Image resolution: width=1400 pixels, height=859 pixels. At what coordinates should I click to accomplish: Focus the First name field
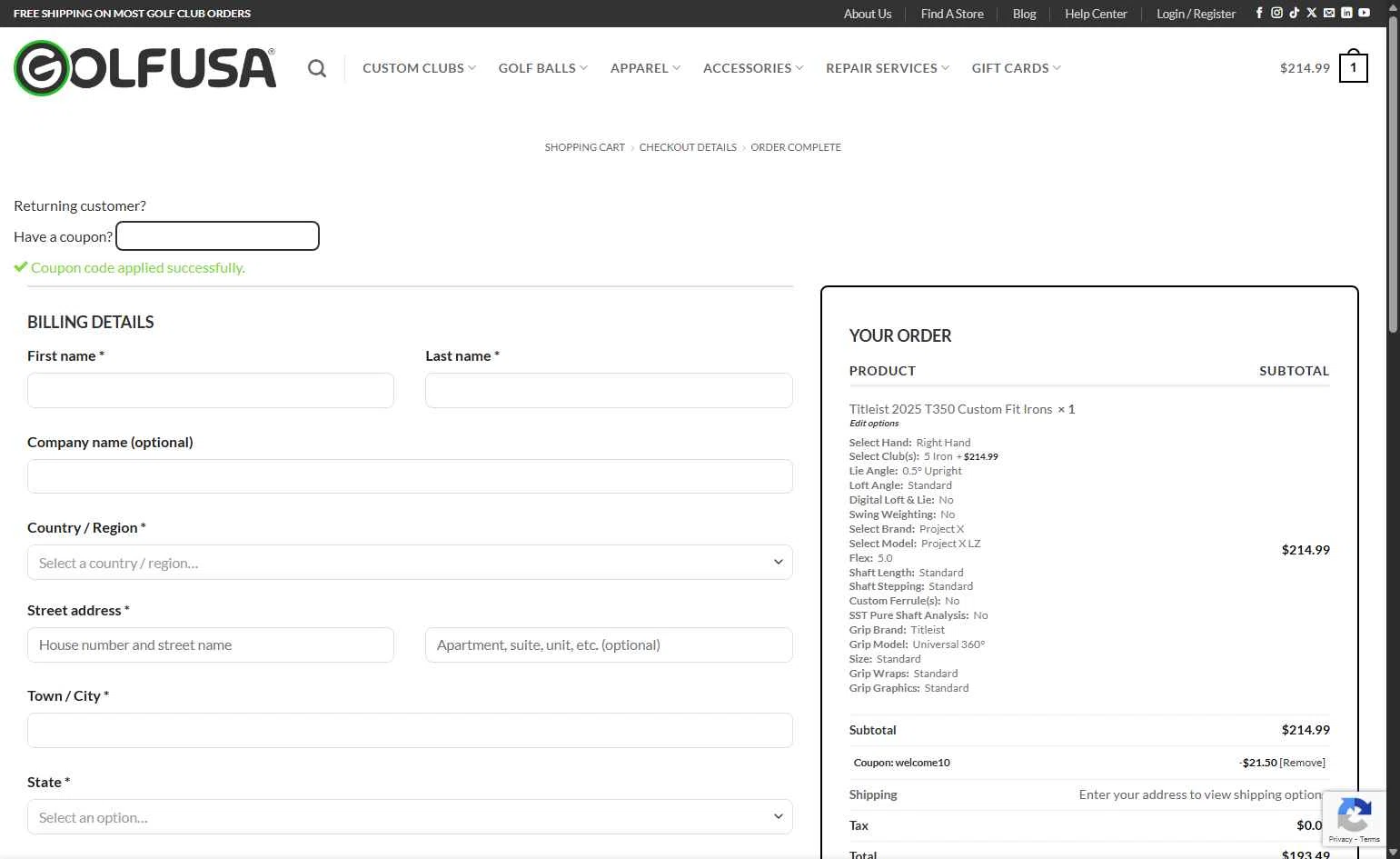tap(211, 390)
